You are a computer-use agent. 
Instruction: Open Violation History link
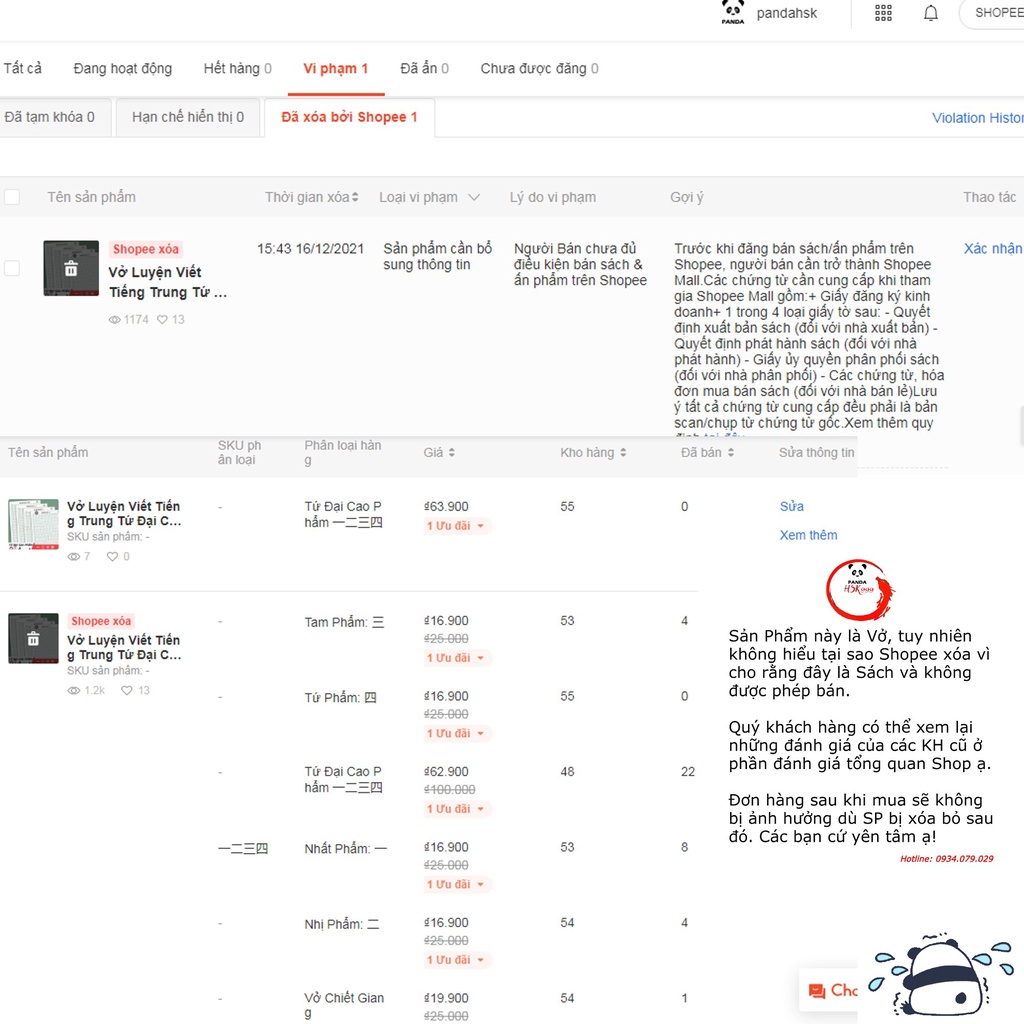click(978, 118)
